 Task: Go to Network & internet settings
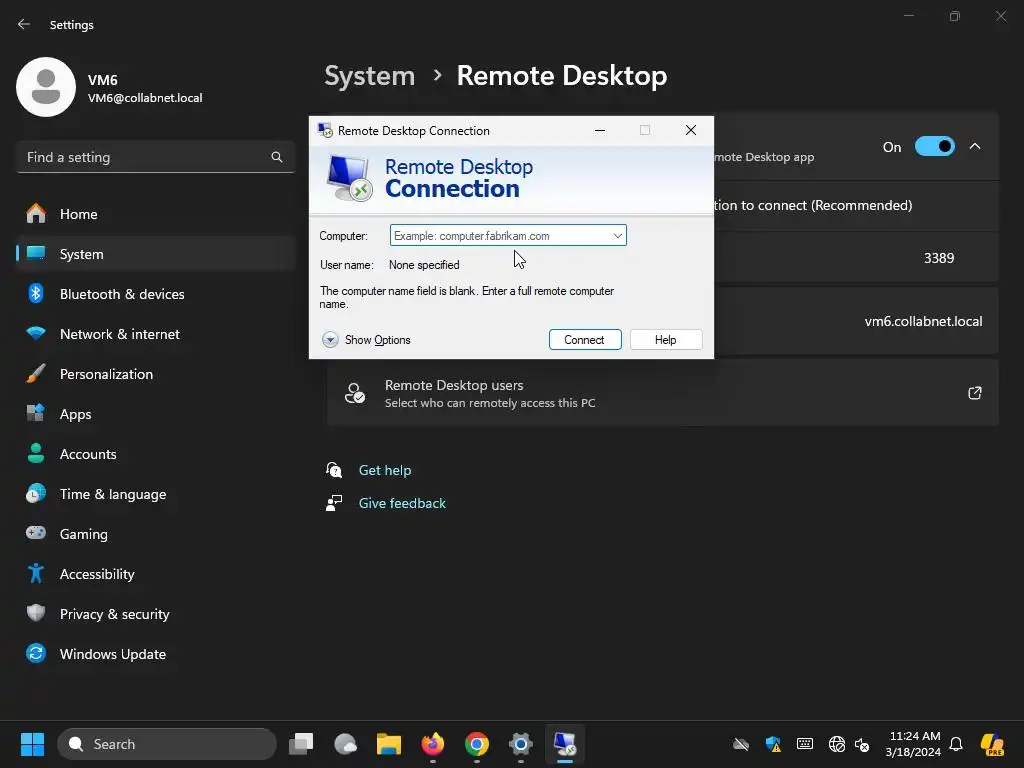pos(155,334)
